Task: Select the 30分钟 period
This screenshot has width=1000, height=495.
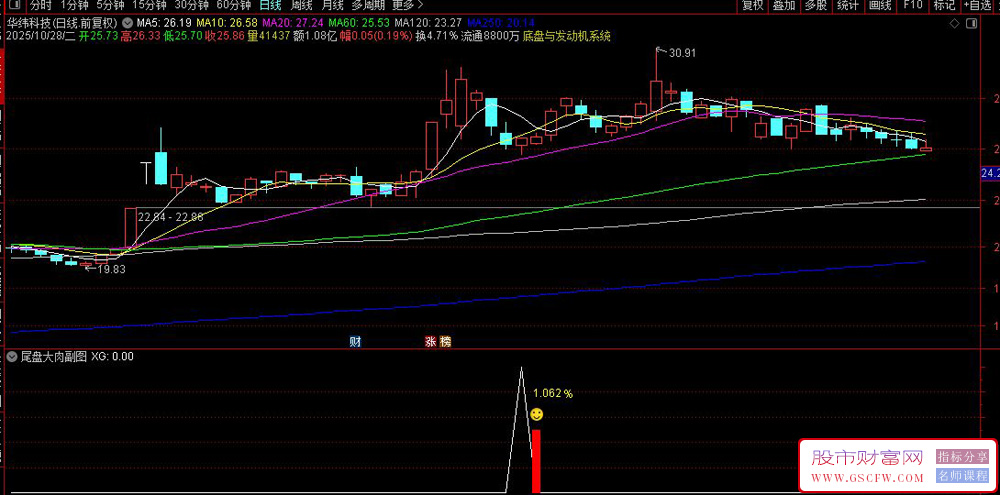Action: pos(191,5)
